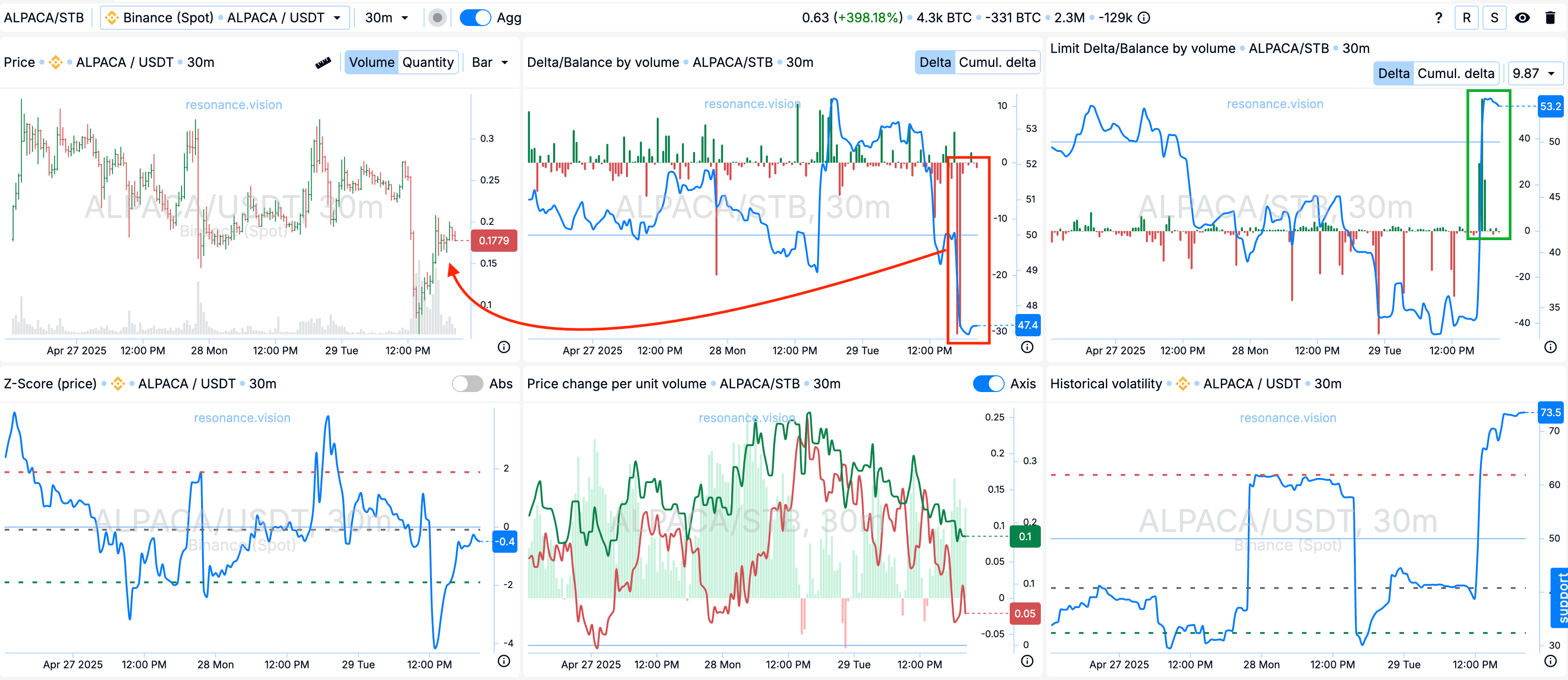The image size is (1568, 680).
Task: Click resonance.vision link in Price chart
Action: coord(234,105)
